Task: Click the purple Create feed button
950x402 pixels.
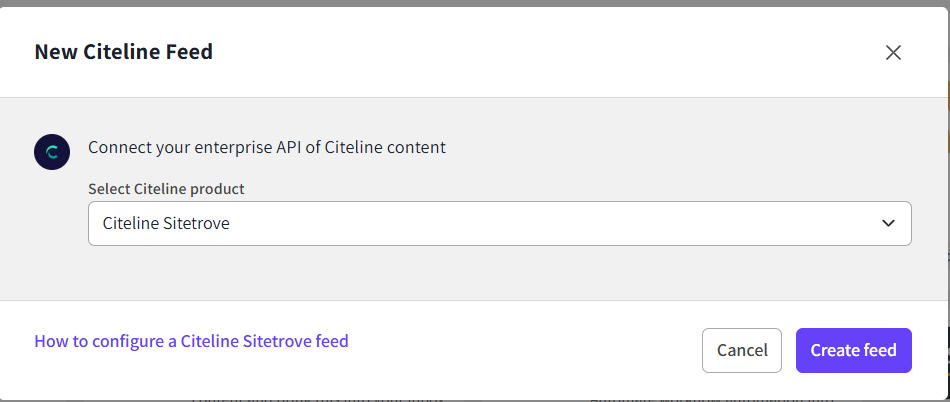Action: [x=853, y=350]
